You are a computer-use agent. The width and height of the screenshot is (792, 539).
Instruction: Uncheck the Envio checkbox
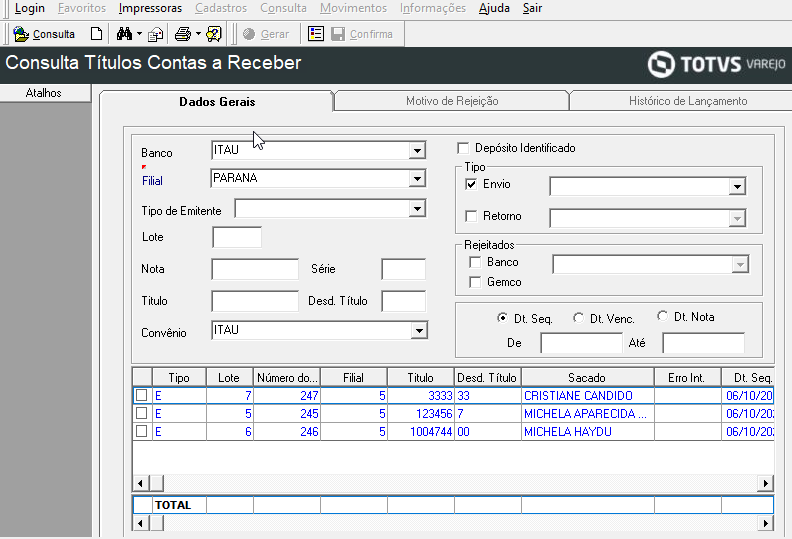pyautogui.click(x=471, y=184)
